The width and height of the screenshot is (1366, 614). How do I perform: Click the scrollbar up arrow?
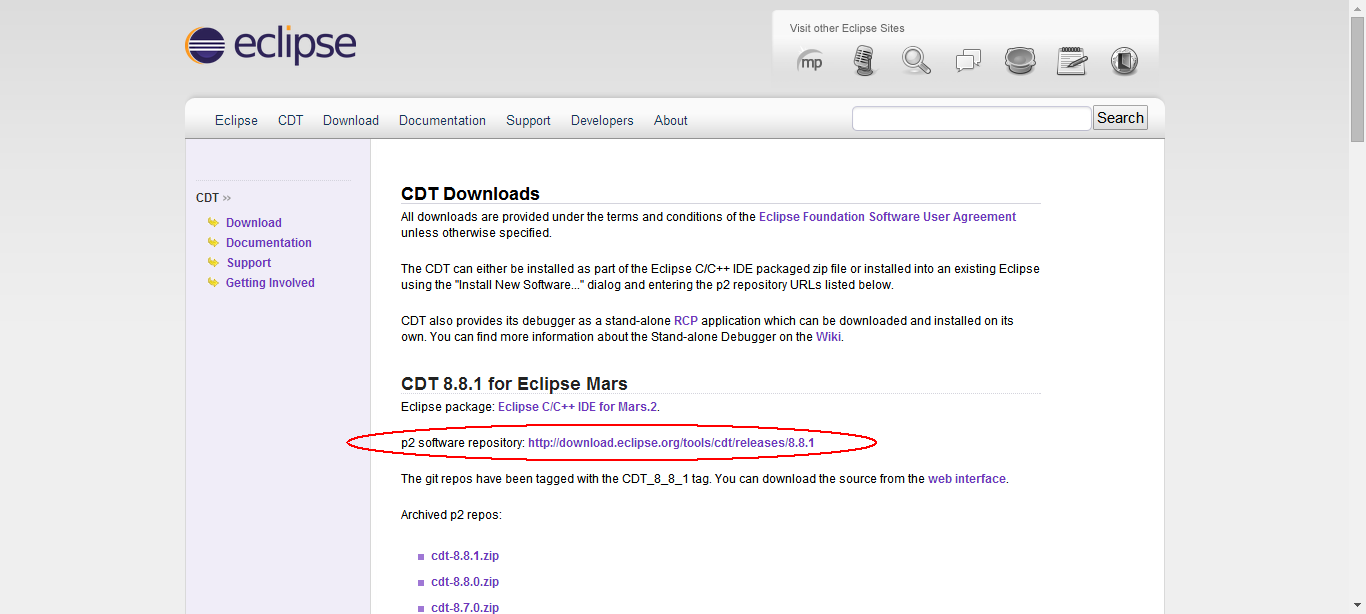[1357, 8]
